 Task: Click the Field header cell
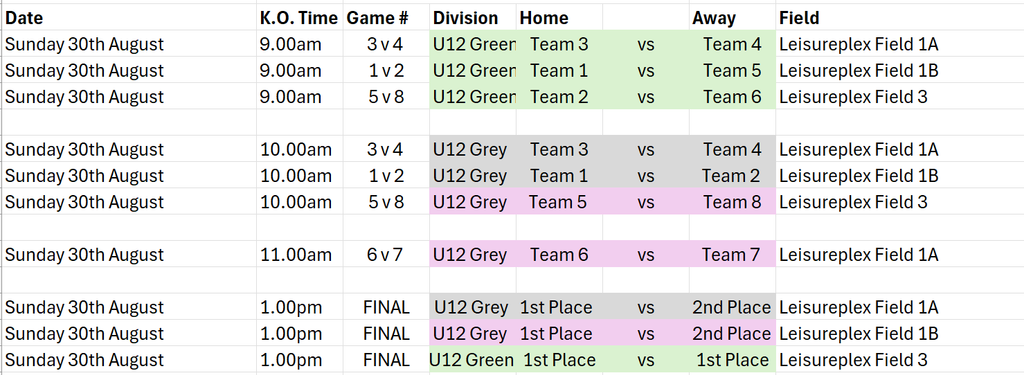click(x=899, y=18)
